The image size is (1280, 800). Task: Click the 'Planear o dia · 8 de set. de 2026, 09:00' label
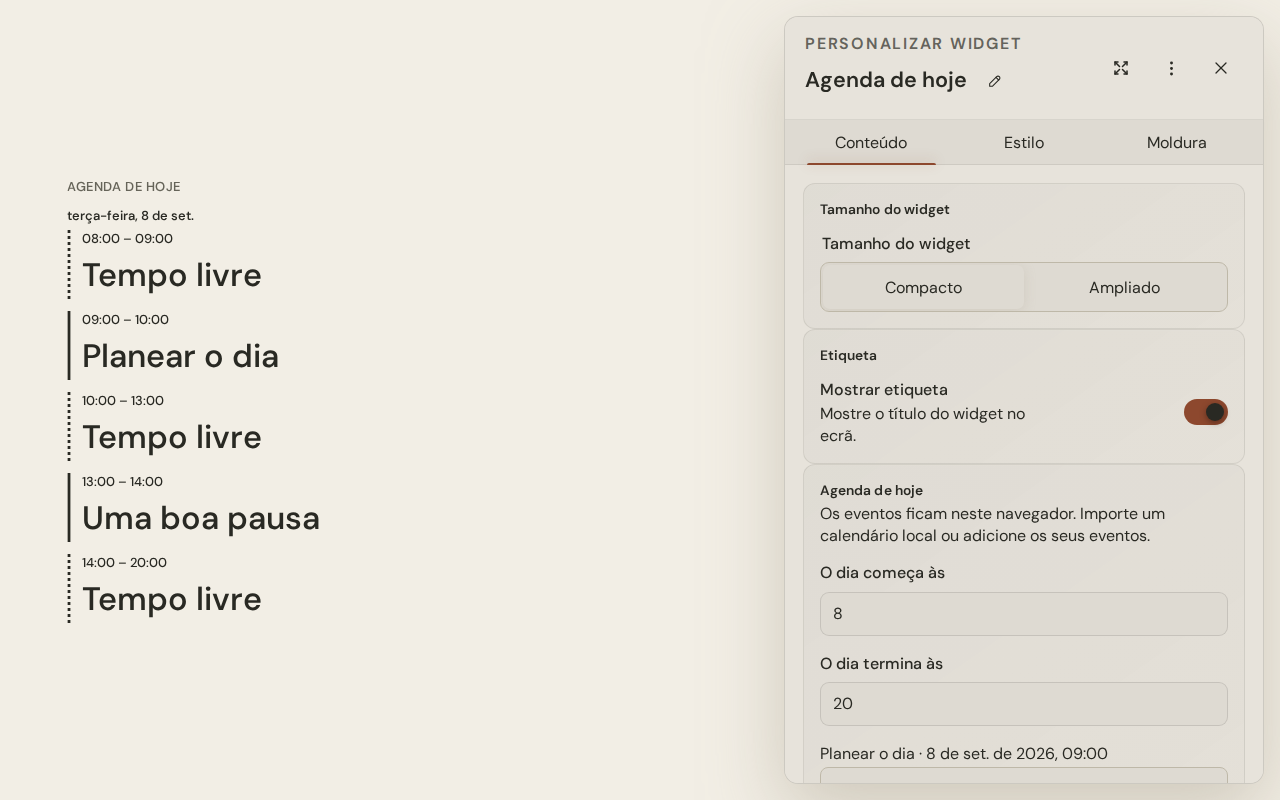(964, 754)
